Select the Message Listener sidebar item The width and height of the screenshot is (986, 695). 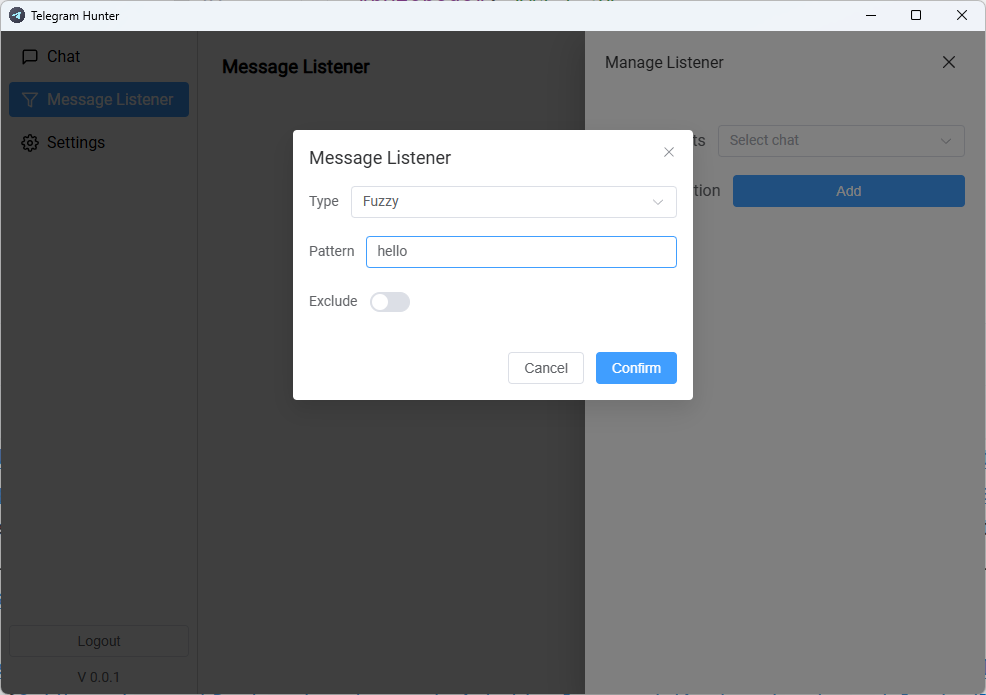pos(99,99)
